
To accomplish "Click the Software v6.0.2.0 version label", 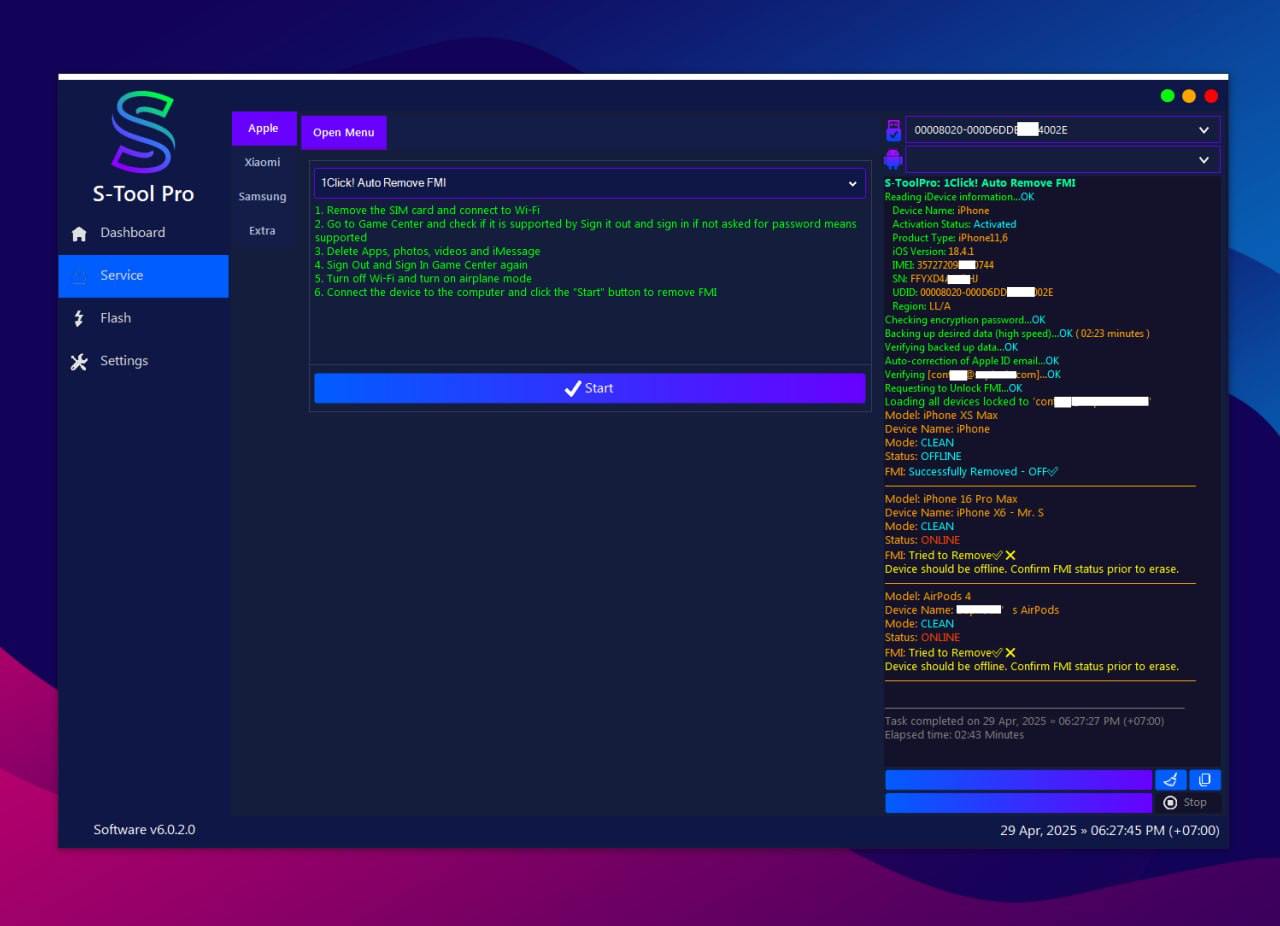I will [x=144, y=830].
